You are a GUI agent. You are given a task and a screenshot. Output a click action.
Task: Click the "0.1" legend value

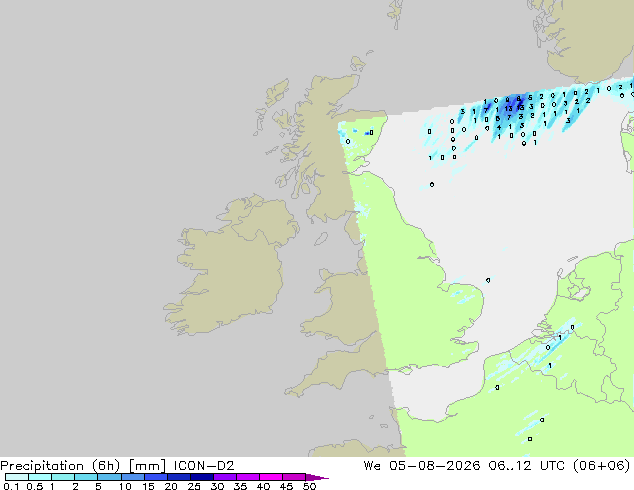point(10,486)
